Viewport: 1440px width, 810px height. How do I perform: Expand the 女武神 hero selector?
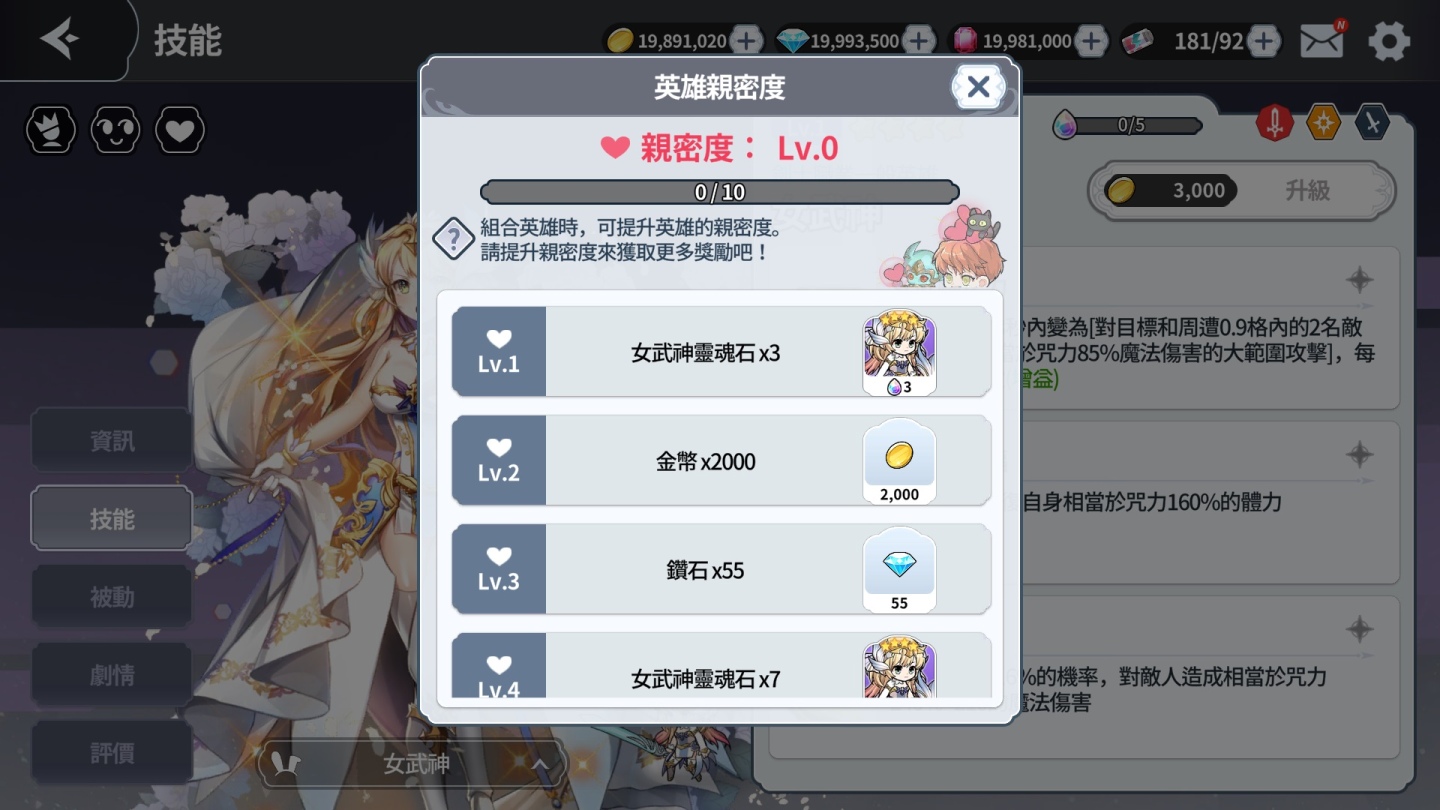[x=413, y=765]
